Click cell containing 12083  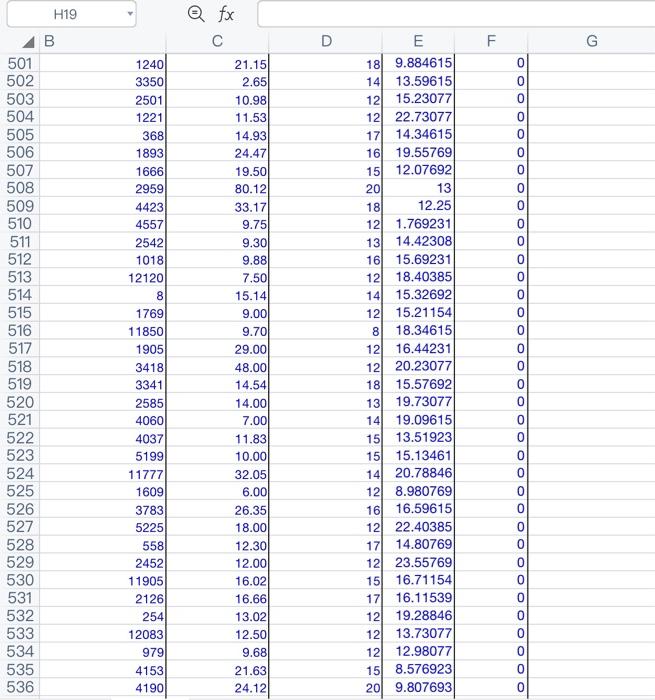(x=103, y=633)
